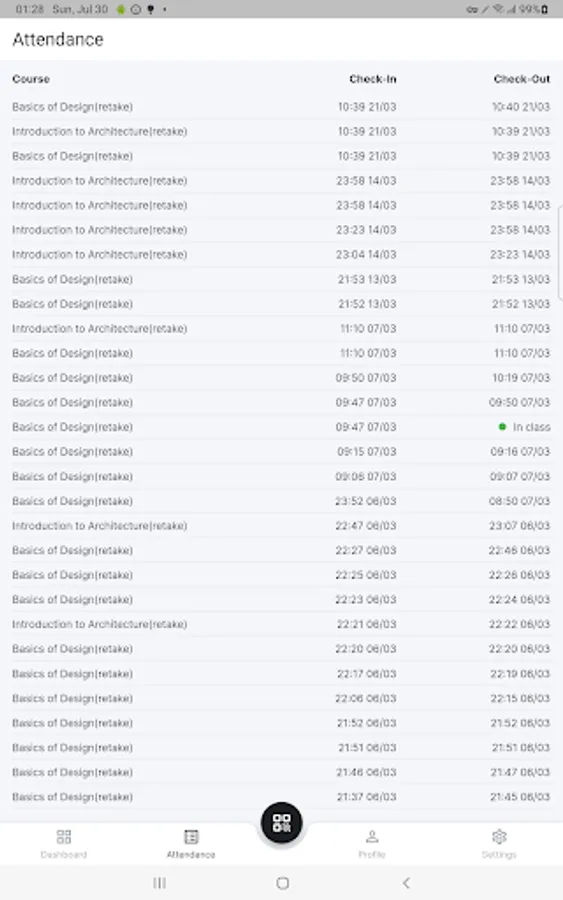The image size is (563, 900).
Task: Select check-out time 10:19 07/03
Action: coord(521,378)
